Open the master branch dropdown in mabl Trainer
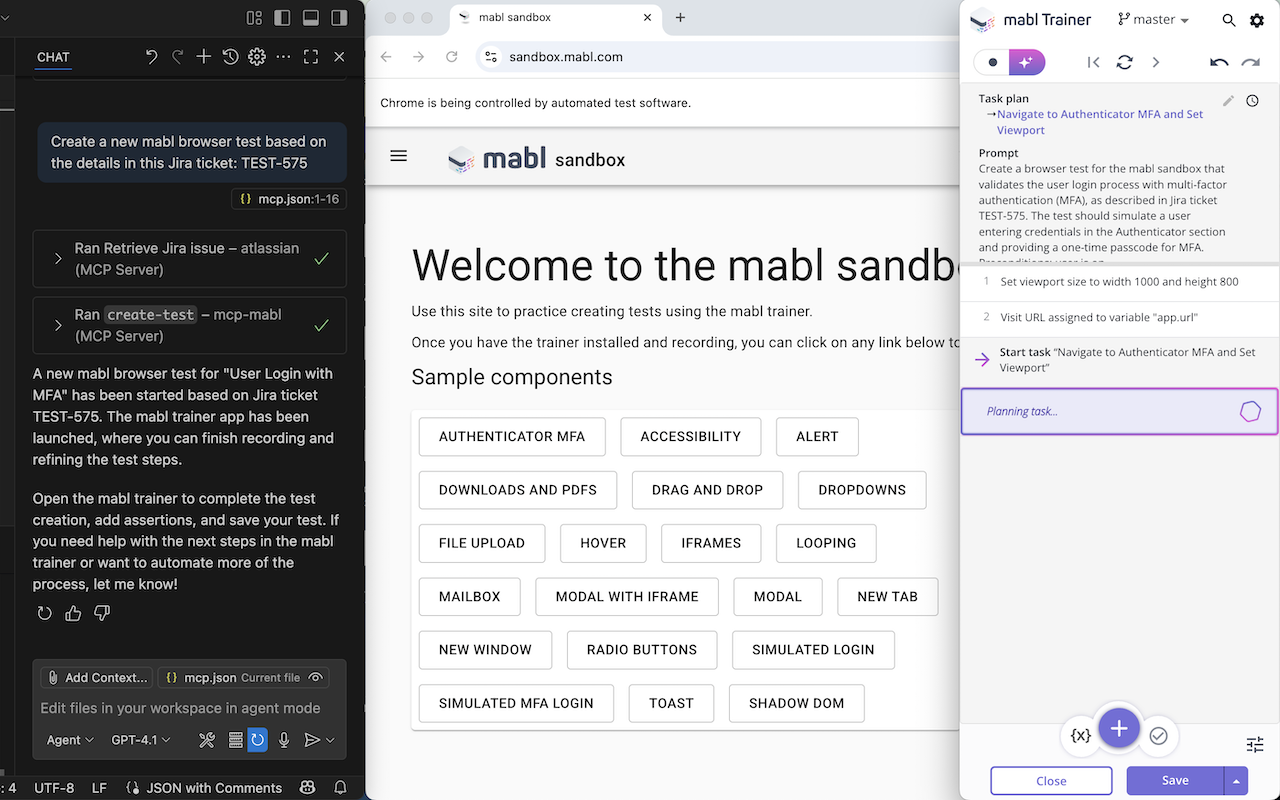This screenshot has height=800, width=1280. 1153,20
